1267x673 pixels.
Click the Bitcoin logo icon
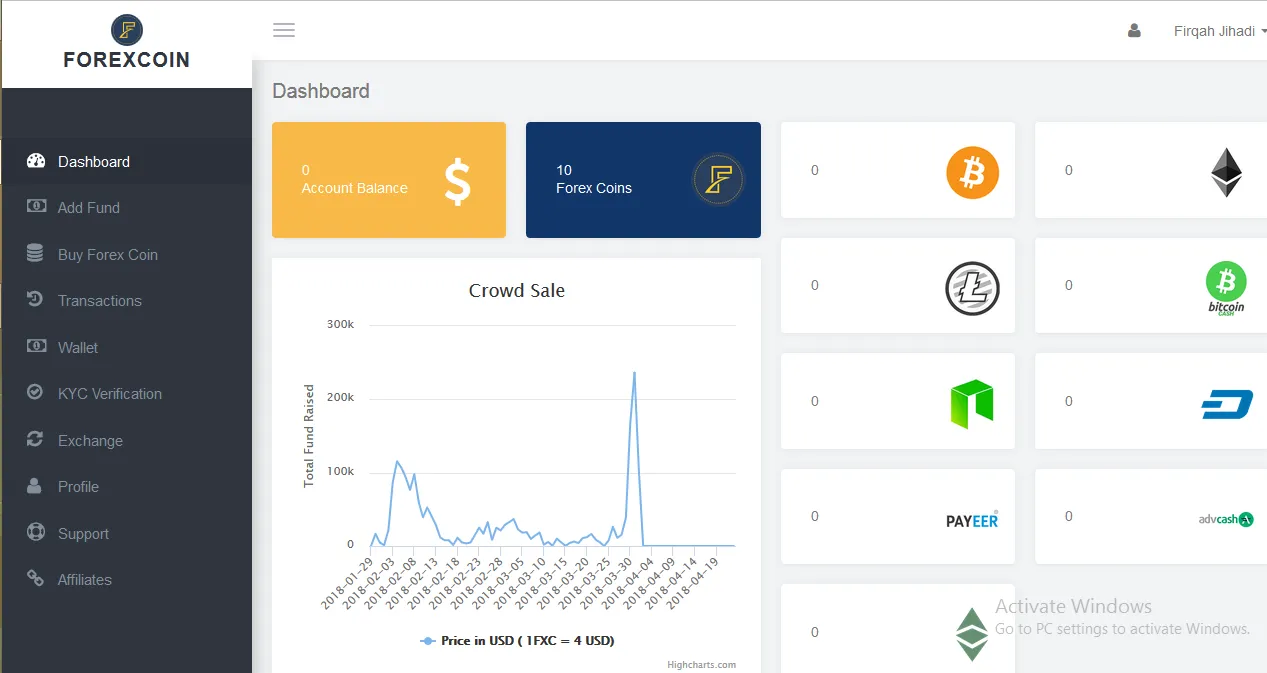click(x=972, y=172)
